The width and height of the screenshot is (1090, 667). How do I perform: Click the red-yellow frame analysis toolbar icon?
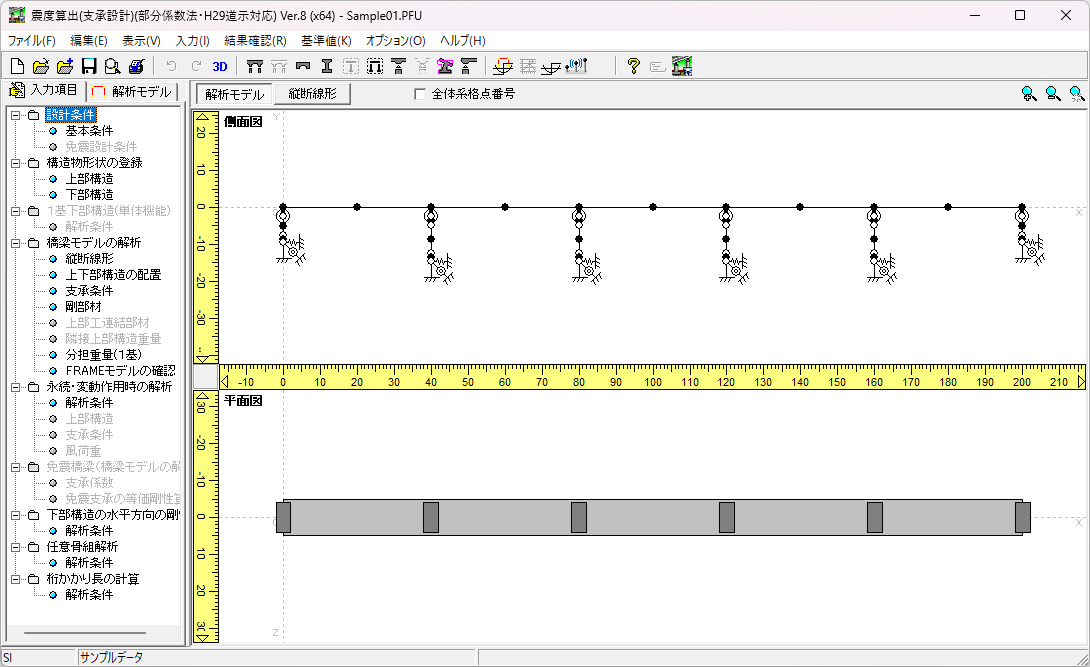pyautogui.click(x=503, y=66)
